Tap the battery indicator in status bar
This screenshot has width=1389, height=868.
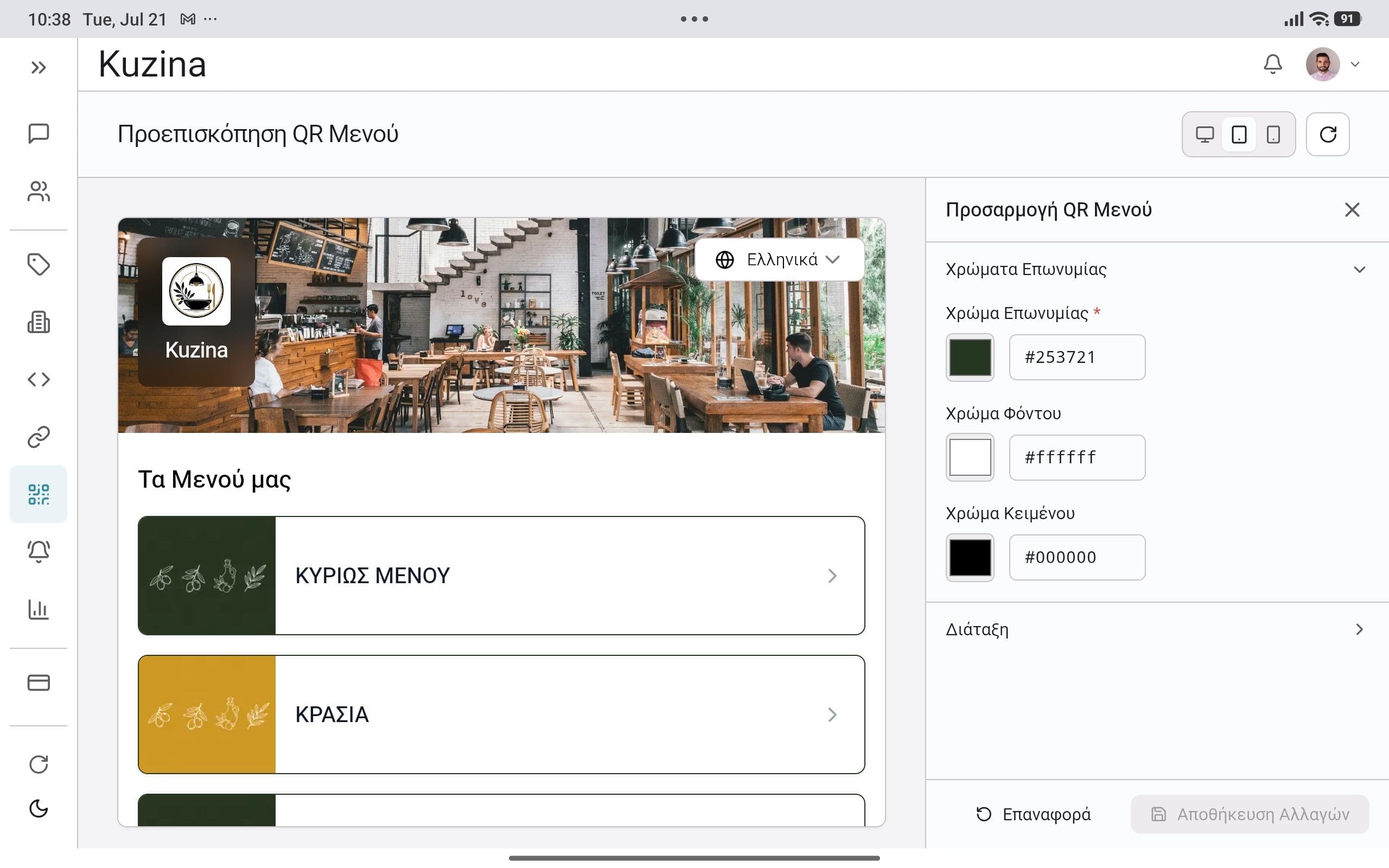click(1347, 19)
